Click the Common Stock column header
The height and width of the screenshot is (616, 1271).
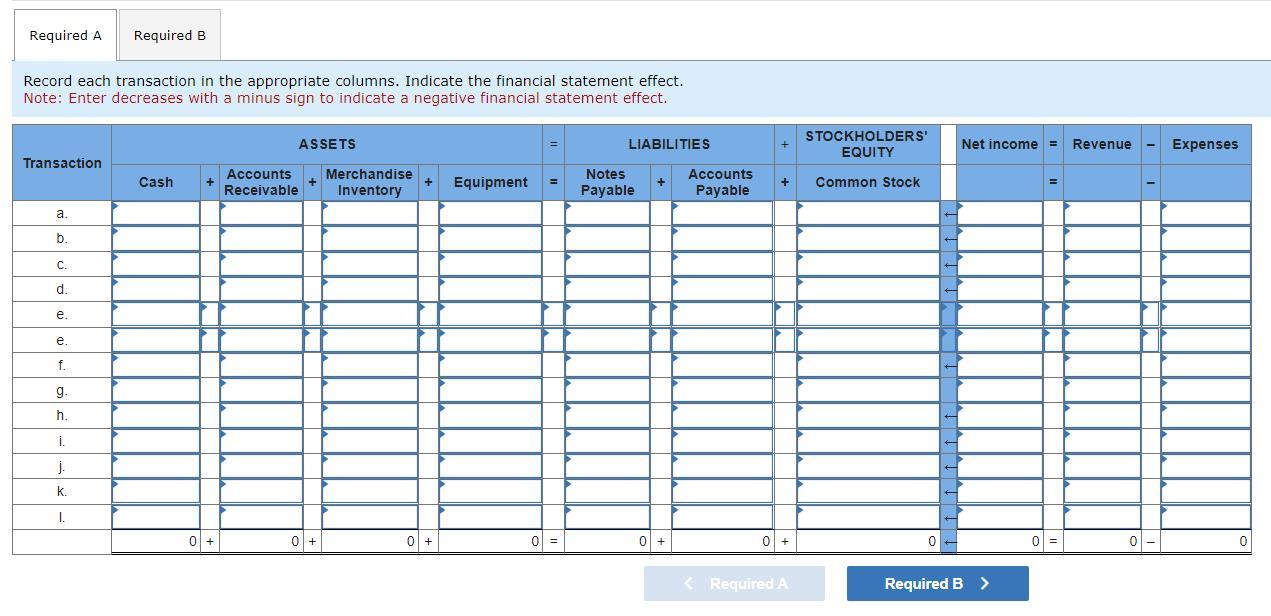[868, 182]
